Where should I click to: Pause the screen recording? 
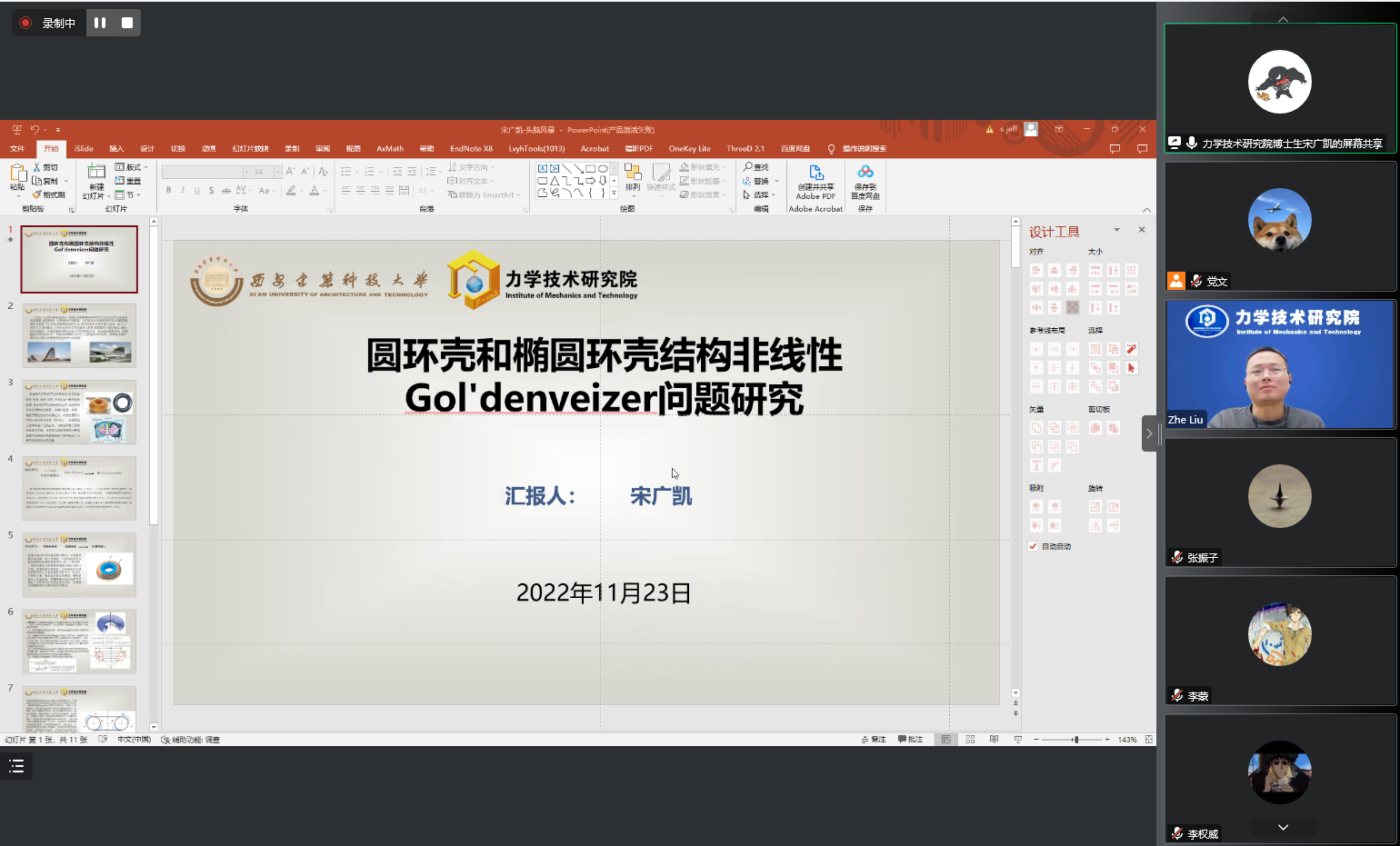pyautogui.click(x=100, y=23)
